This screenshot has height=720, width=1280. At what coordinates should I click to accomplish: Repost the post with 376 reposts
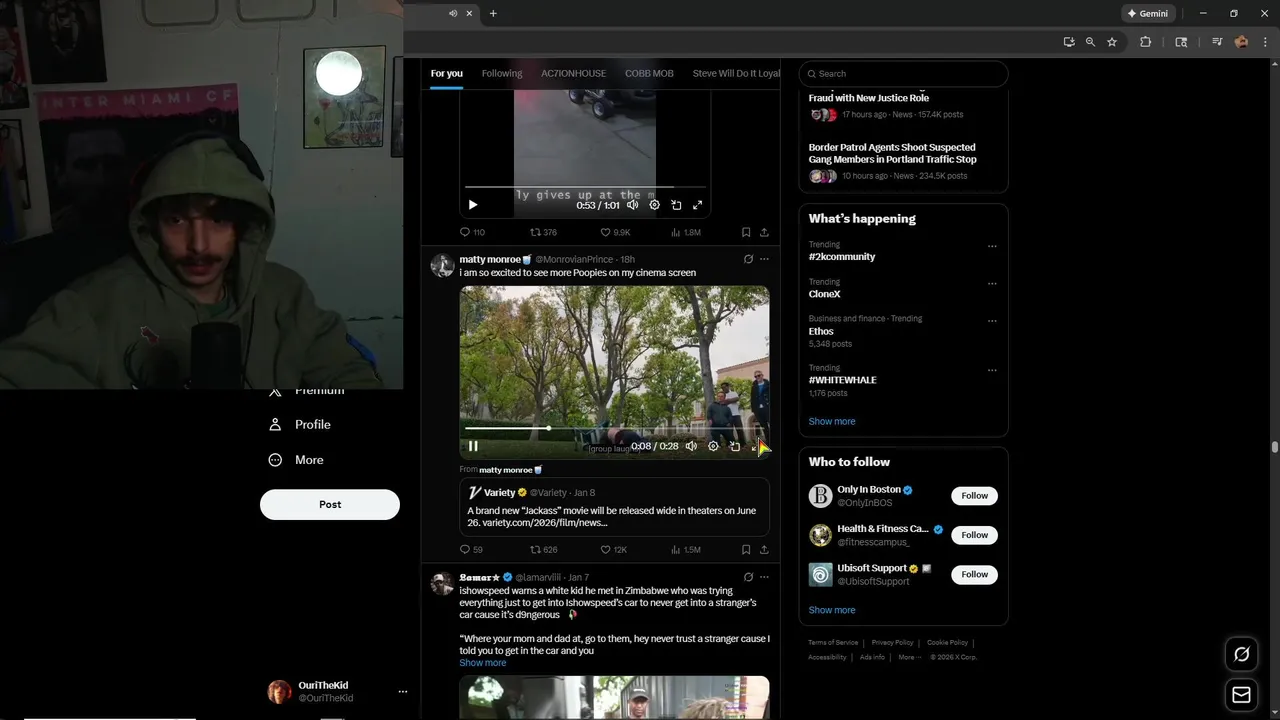tap(543, 232)
